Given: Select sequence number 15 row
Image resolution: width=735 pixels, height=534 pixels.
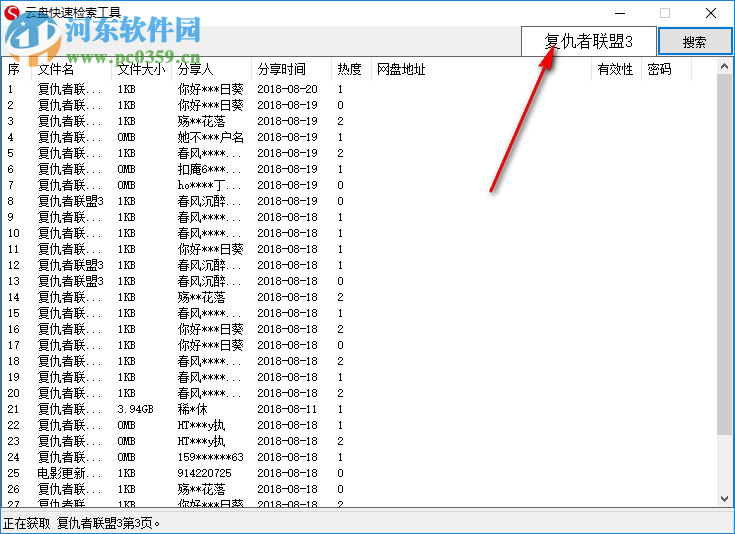Looking at the screenshot, I should pyautogui.click(x=14, y=313).
